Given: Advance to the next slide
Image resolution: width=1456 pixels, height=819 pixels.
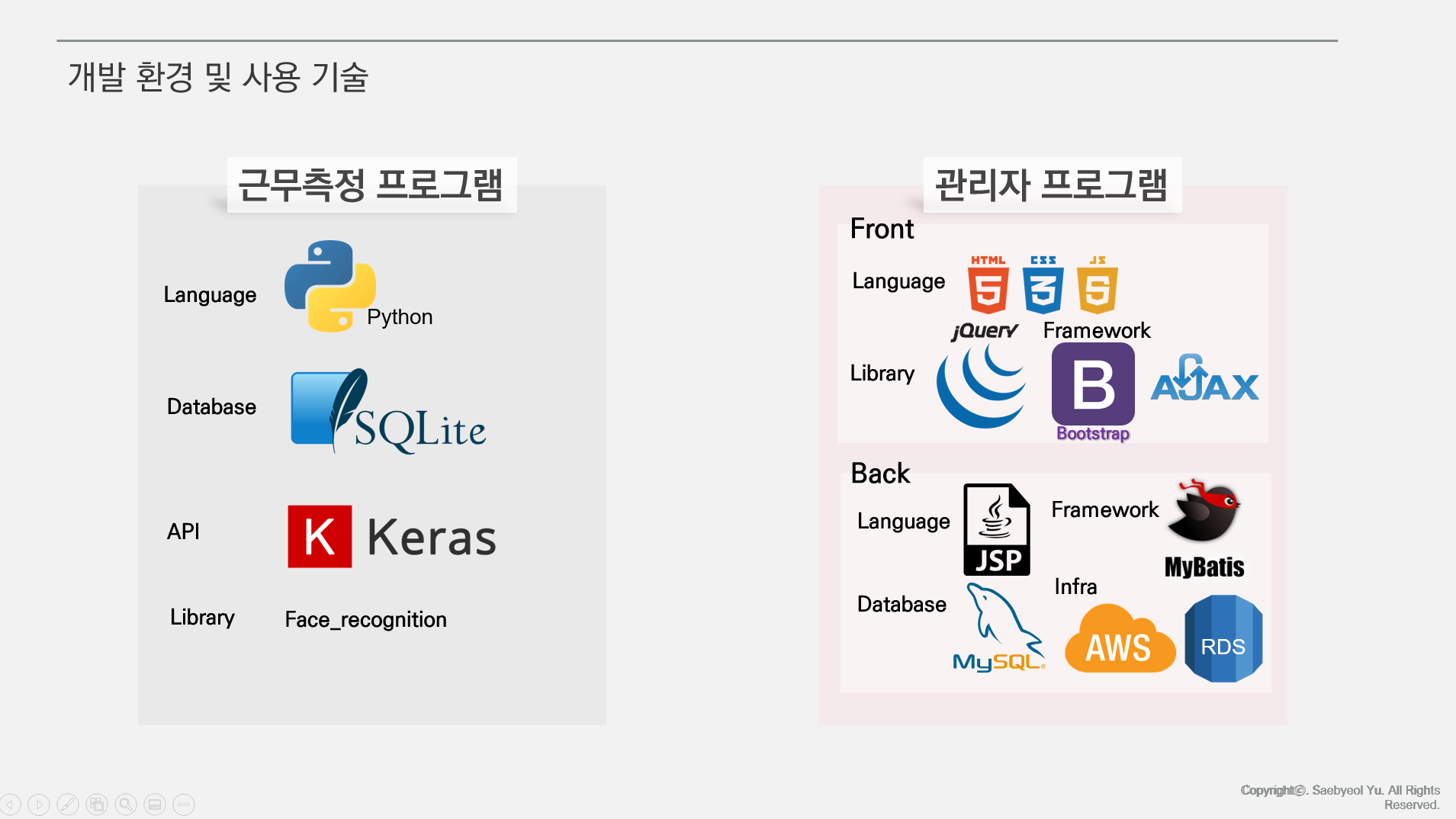Looking at the screenshot, I should coord(39,804).
